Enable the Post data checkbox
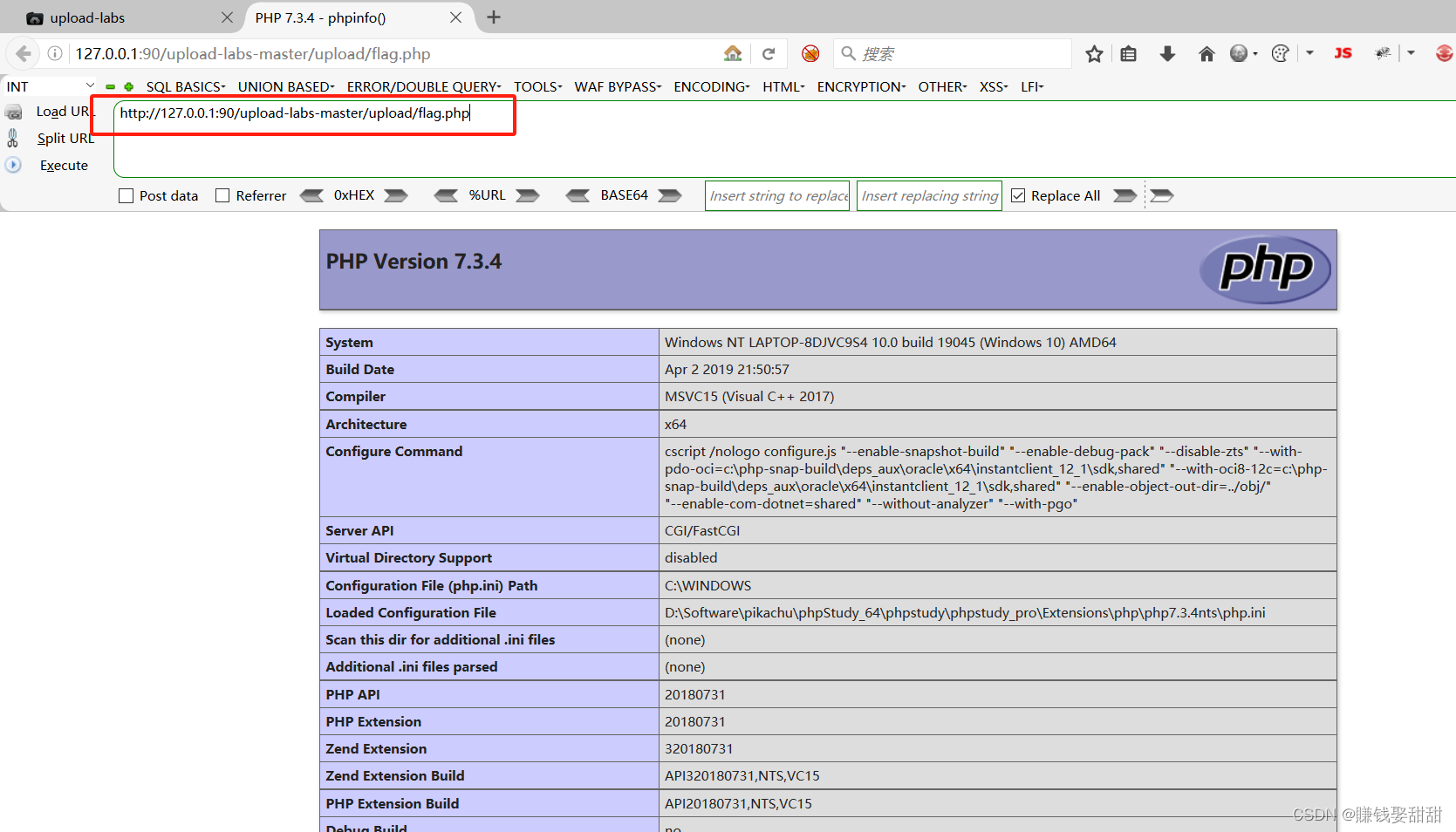The image size is (1456, 832). tap(126, 195)
